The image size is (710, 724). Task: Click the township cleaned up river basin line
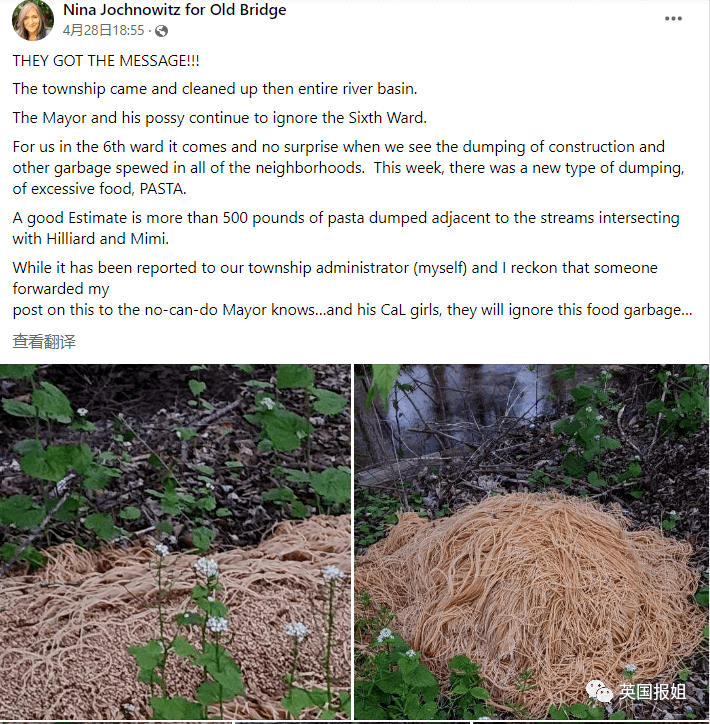(x=215, y=89)
